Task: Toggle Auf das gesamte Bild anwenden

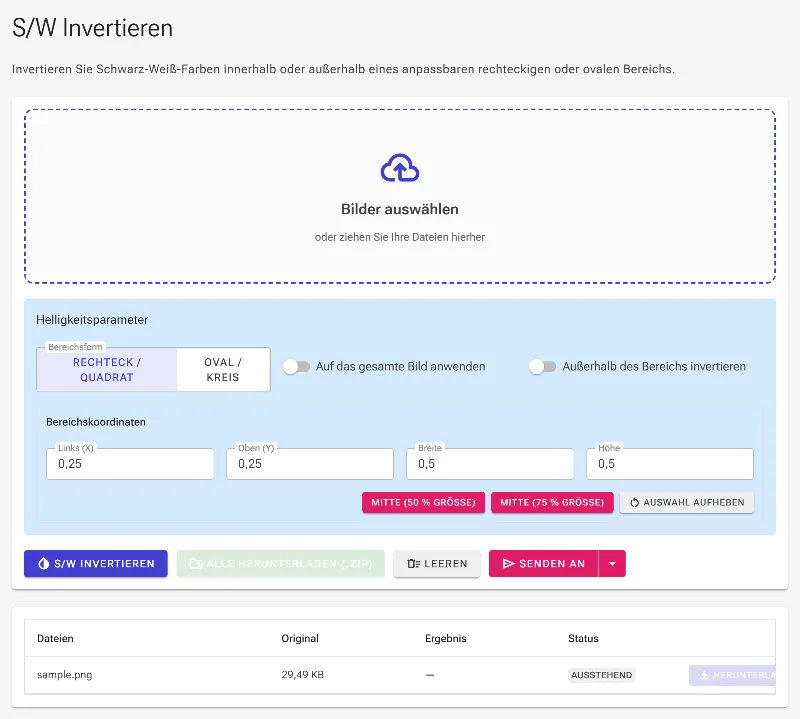Action: click(296, 366)
